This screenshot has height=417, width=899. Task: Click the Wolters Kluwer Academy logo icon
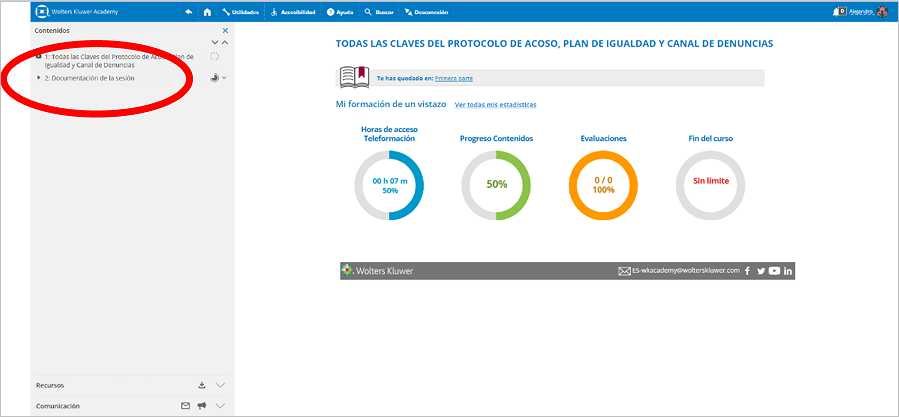(x=42, y=11)
